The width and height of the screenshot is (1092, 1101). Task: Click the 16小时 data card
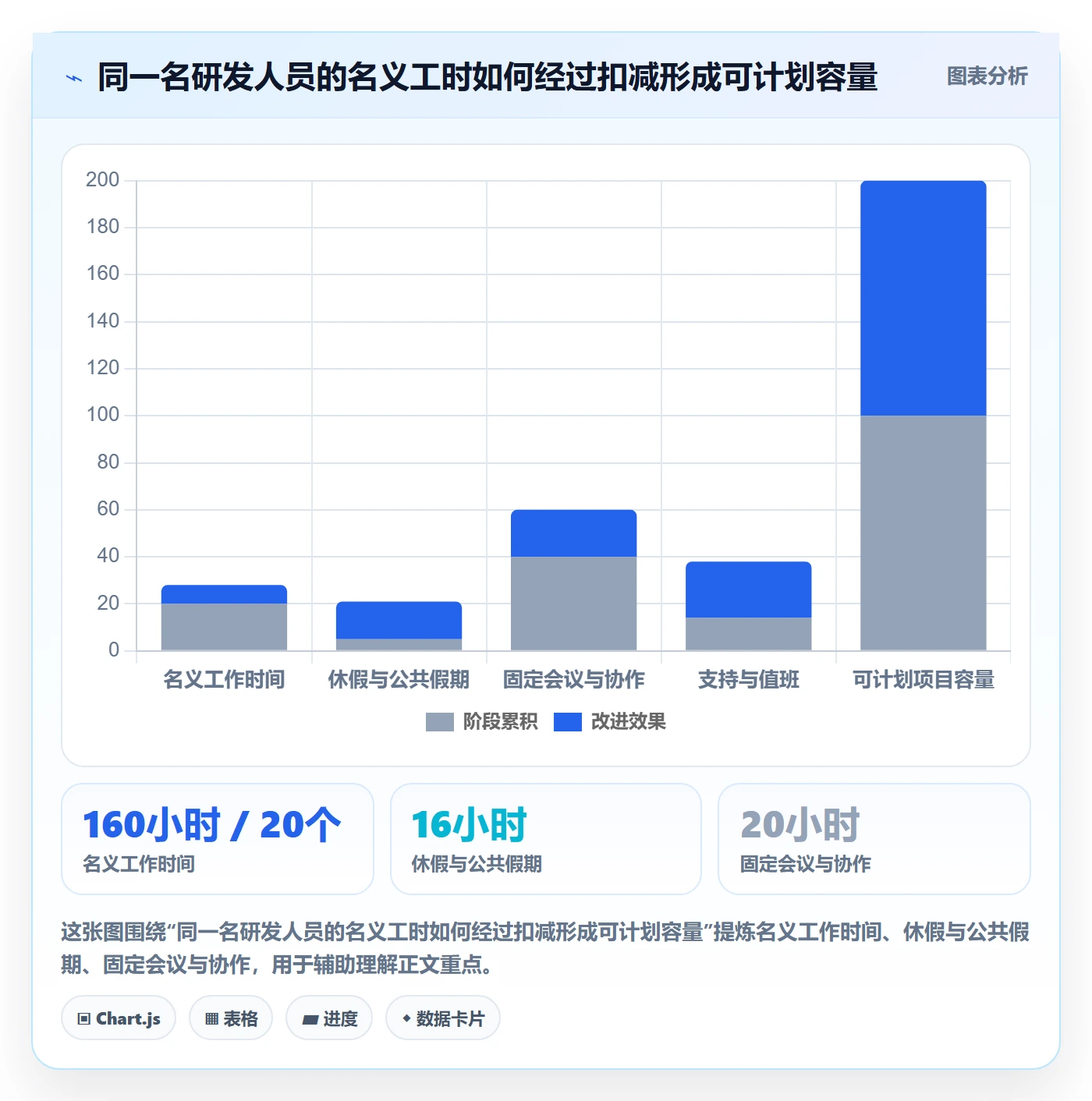[x=546, y=839]
